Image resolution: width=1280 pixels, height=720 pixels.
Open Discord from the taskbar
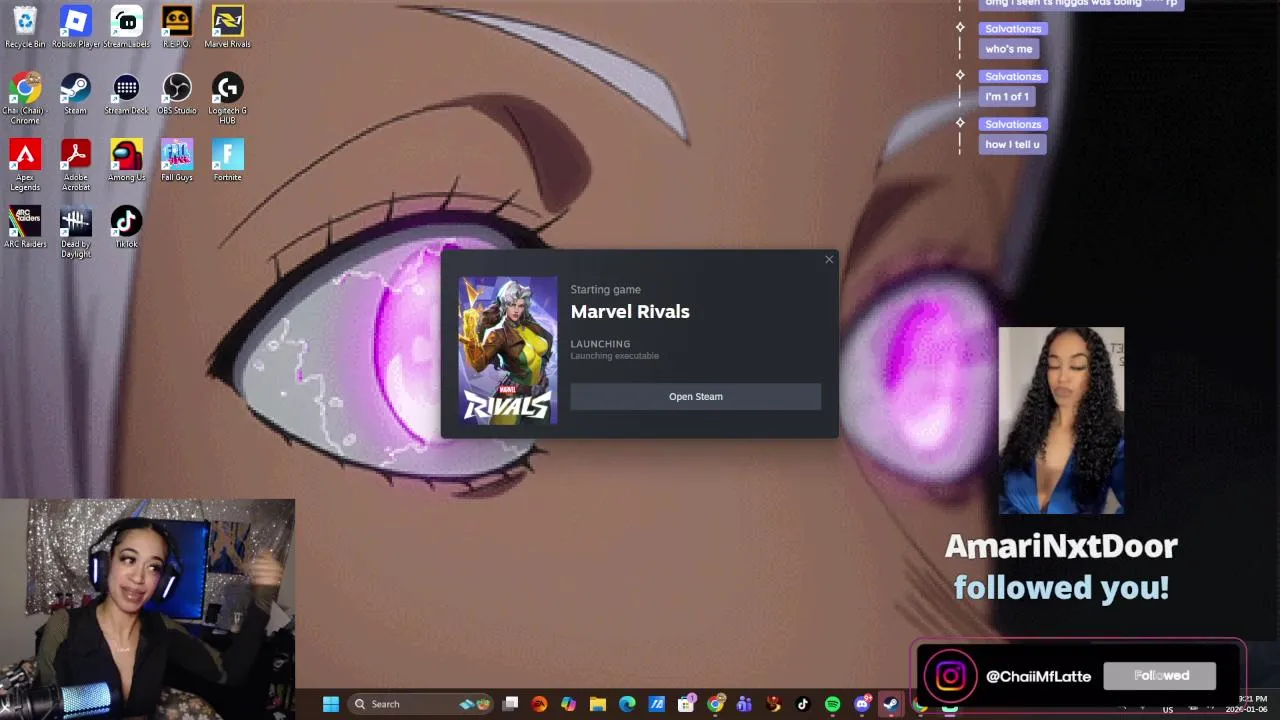click(x=862, y=704)
